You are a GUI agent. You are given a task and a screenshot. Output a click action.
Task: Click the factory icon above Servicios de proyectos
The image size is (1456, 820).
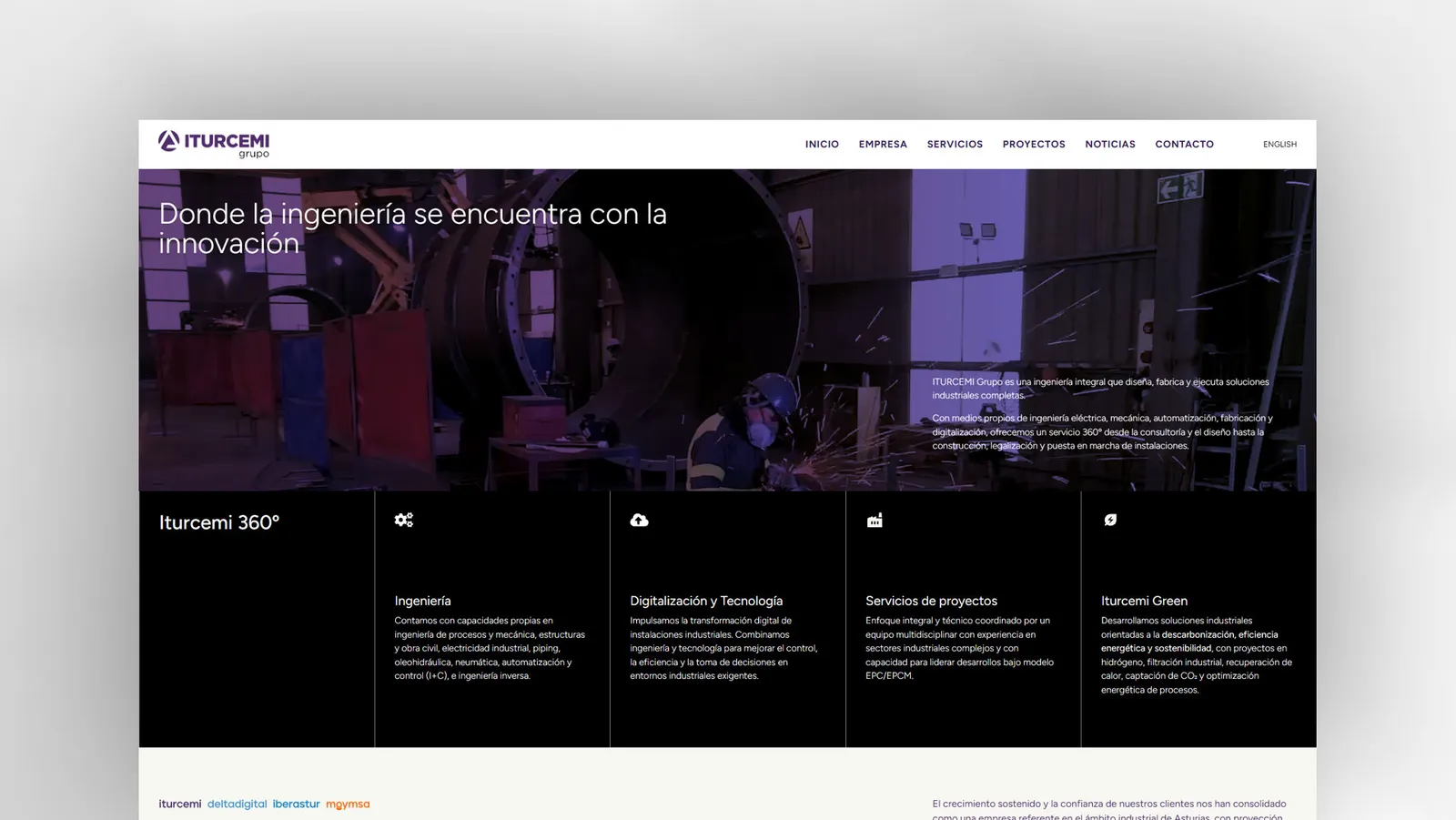[x=875, y=520]
